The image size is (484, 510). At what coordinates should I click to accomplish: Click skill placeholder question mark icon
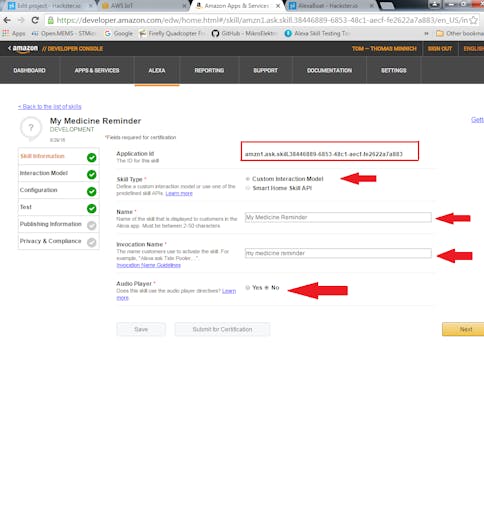click(x=31, y=127)
